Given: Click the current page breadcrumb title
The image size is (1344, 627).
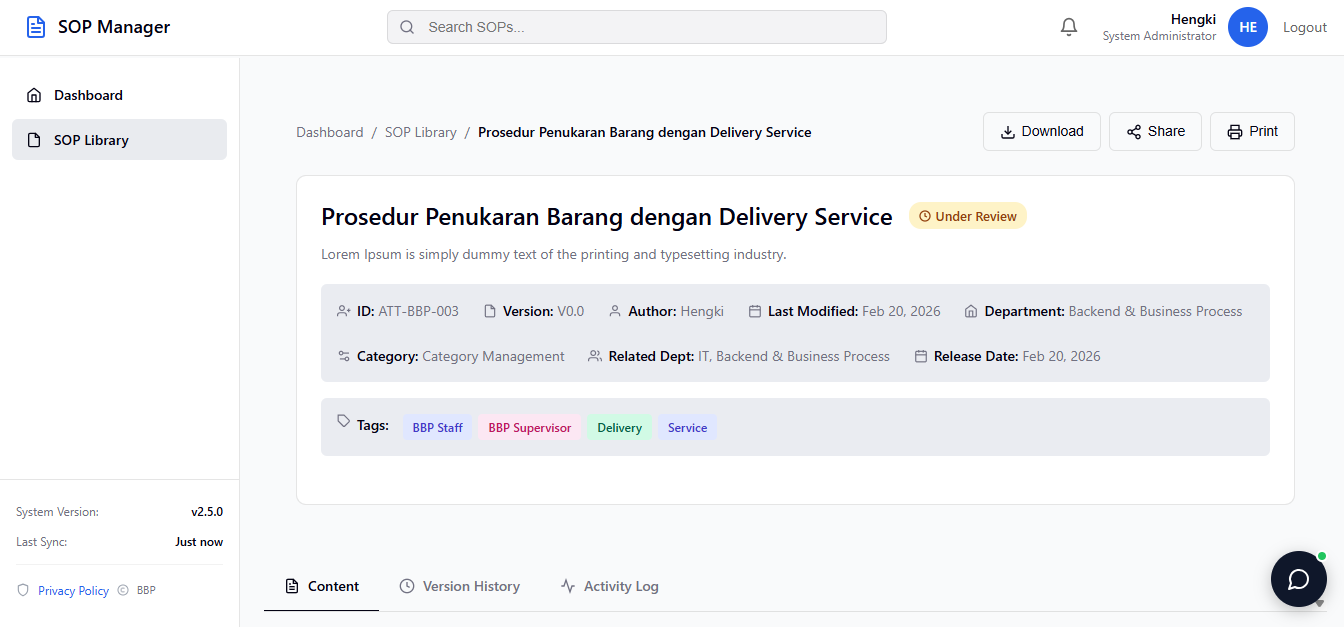Looking at the screenshot, I should point(645,132).
